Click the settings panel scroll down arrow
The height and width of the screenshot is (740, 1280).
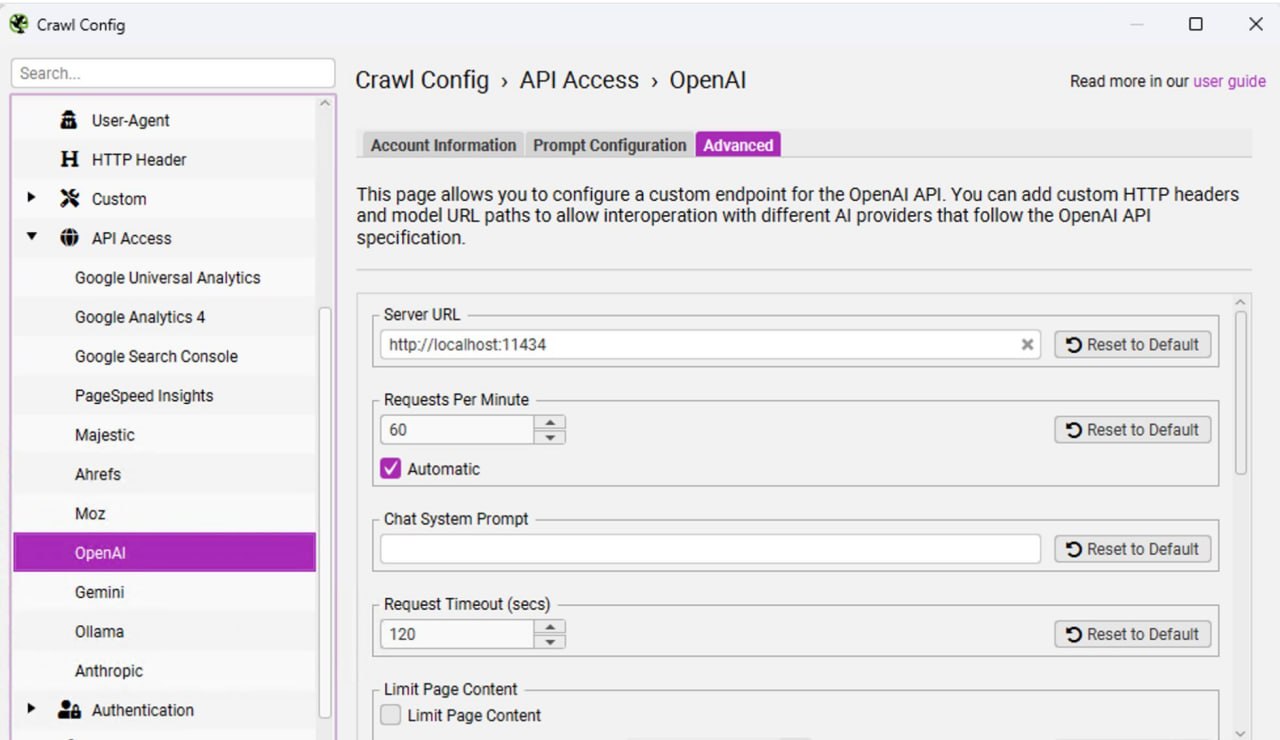point(1241,732)
